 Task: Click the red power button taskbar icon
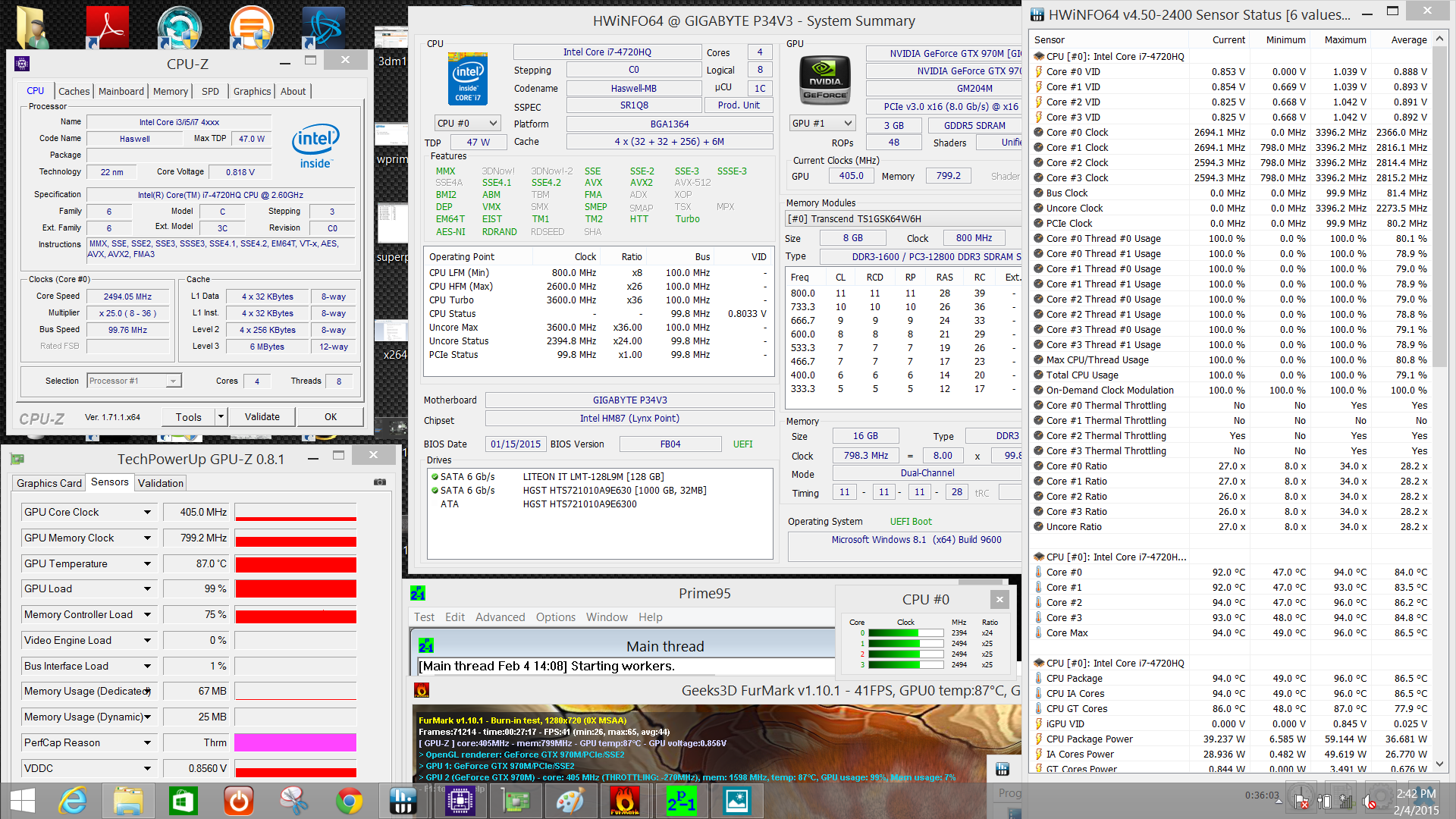pos(239,801)
